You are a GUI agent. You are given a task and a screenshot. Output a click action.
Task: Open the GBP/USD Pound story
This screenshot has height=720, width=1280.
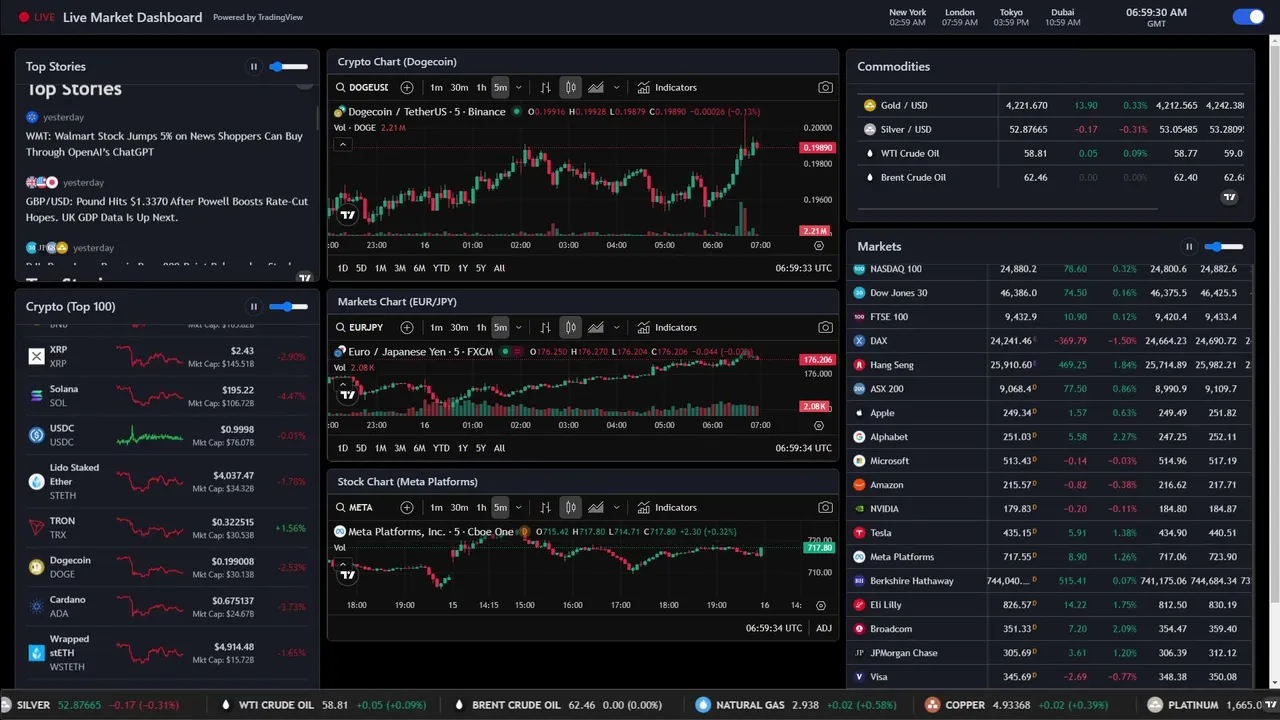(167, 209)
